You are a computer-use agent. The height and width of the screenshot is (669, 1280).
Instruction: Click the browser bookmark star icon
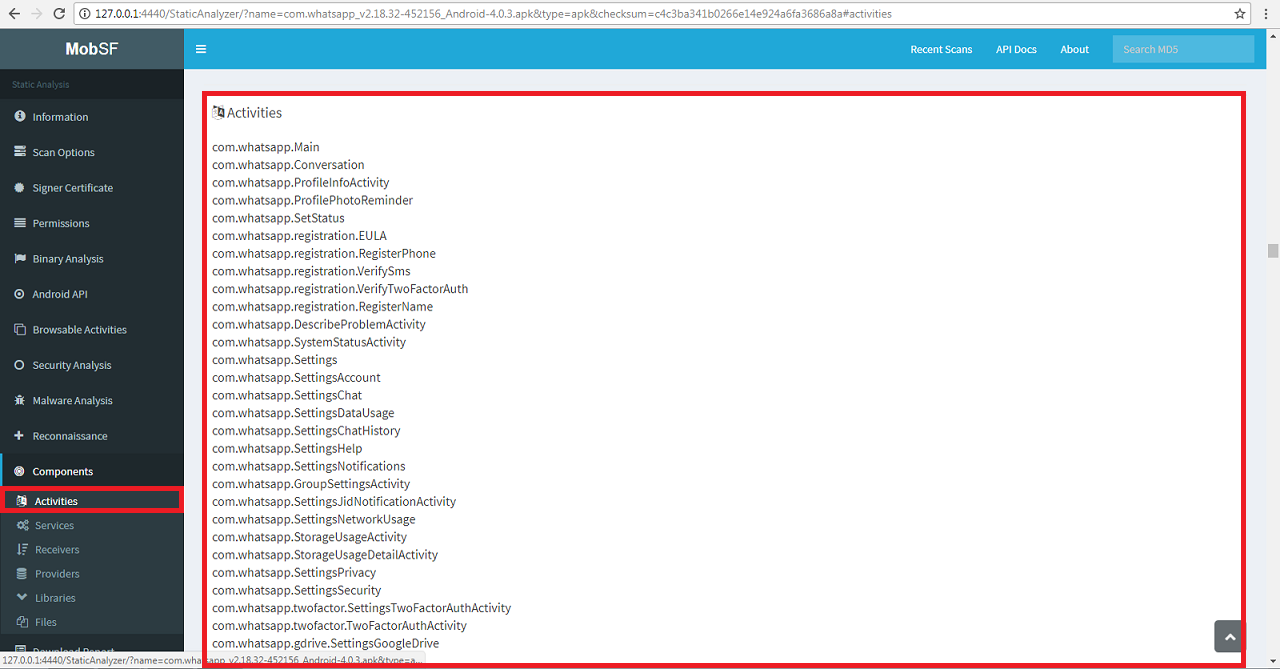point(1240,14)
